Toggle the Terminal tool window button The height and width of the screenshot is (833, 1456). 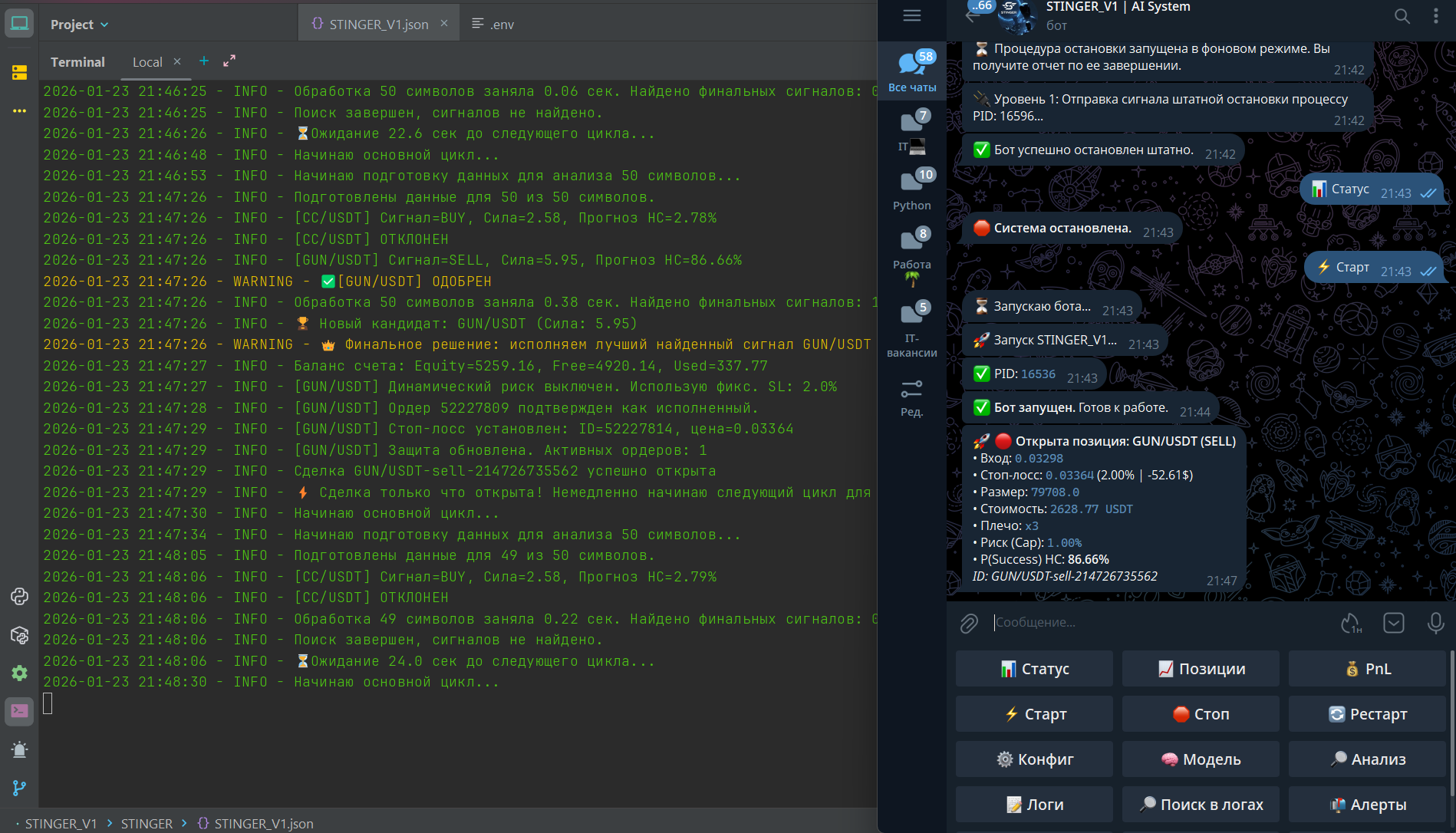19,711
